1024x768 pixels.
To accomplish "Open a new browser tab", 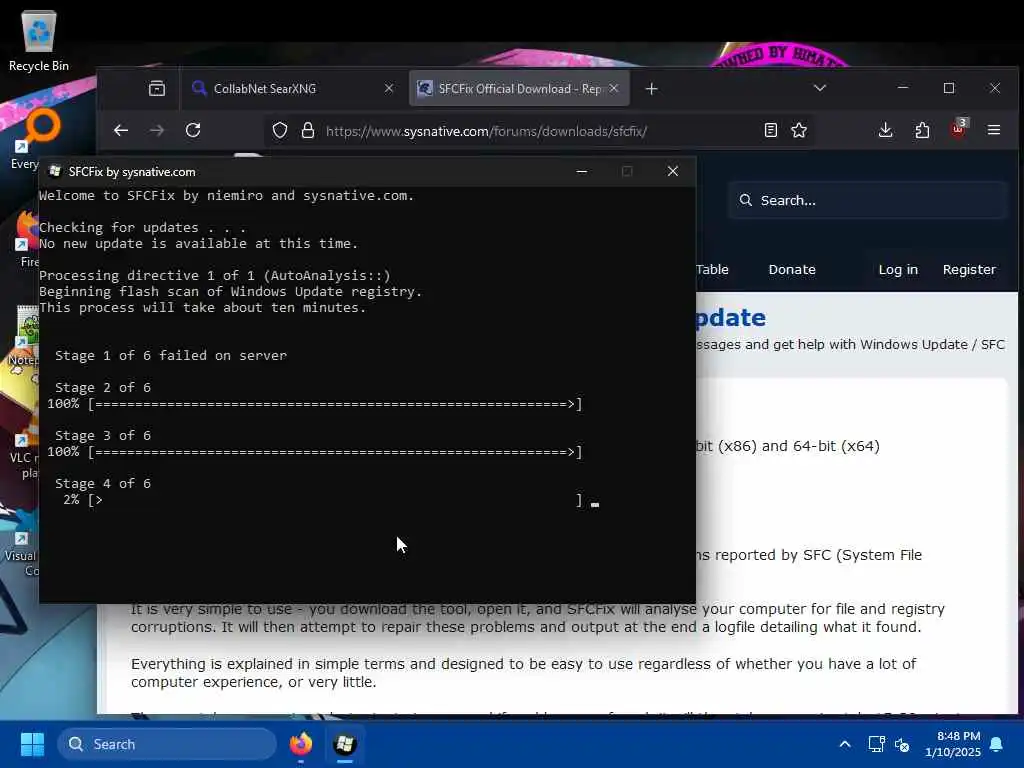I will click(x=651, y=89).
